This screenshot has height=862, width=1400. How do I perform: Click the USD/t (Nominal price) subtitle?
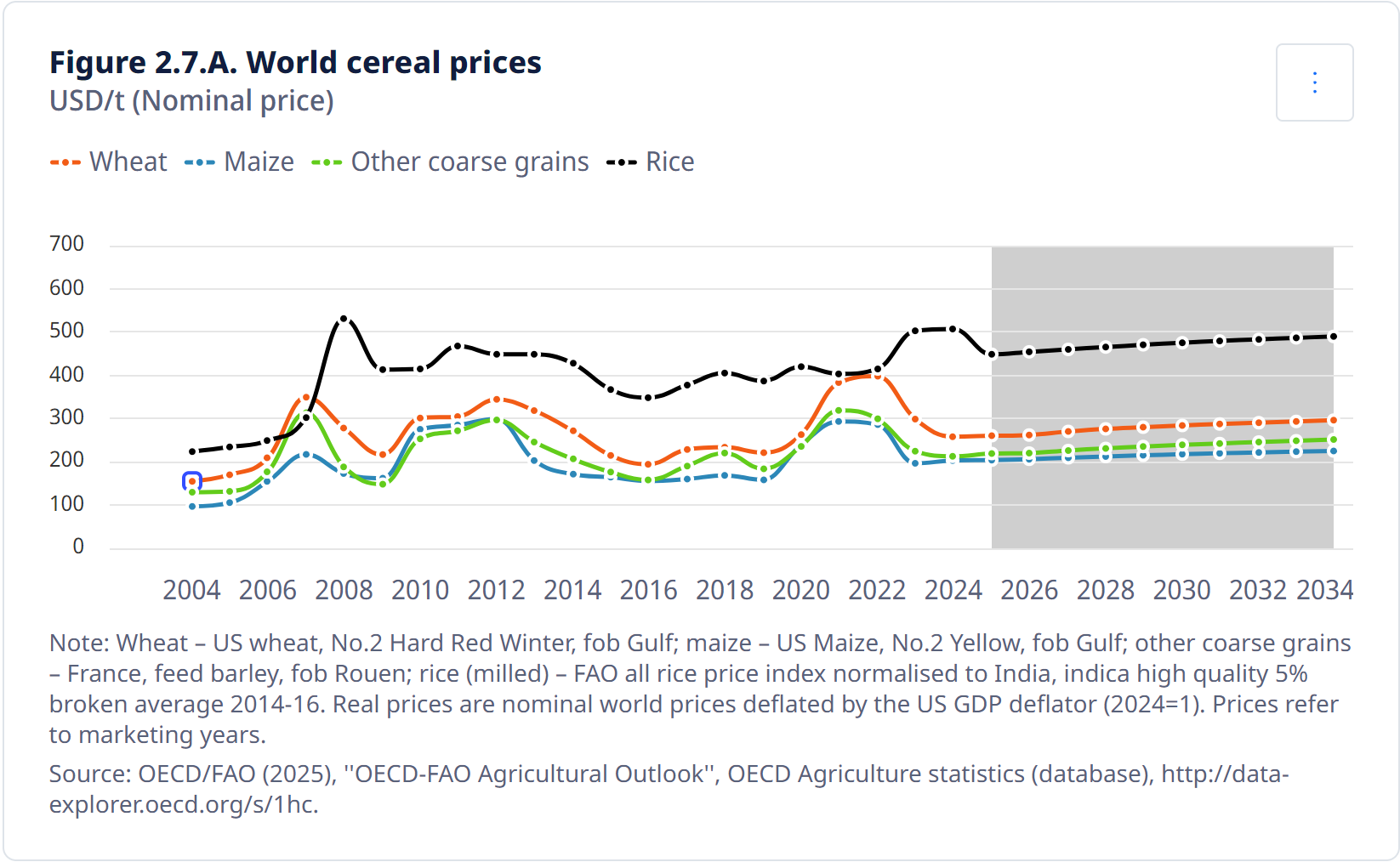[191, 100]
